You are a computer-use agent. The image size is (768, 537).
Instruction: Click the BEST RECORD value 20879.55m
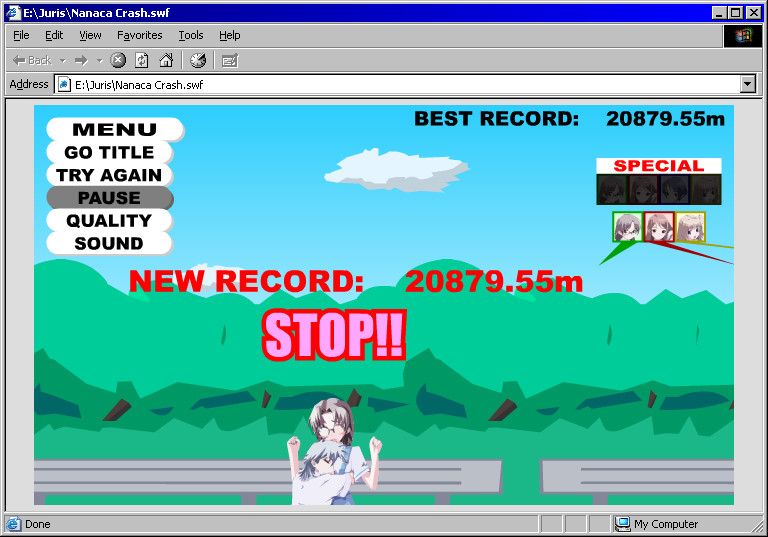coord(665,119)
